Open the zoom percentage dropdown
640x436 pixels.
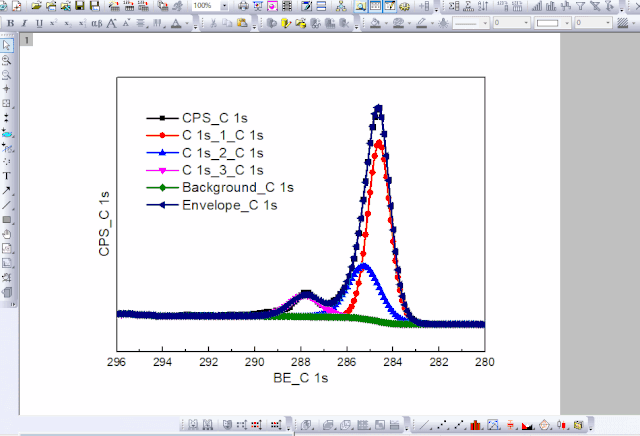pyautogui.click(x=226, y=6)
